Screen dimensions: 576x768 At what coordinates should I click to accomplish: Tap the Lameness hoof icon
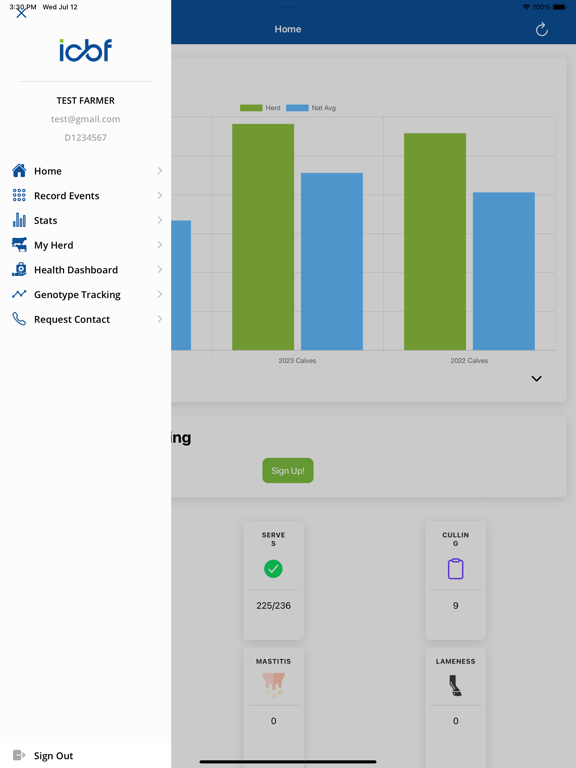click(456, 685)
